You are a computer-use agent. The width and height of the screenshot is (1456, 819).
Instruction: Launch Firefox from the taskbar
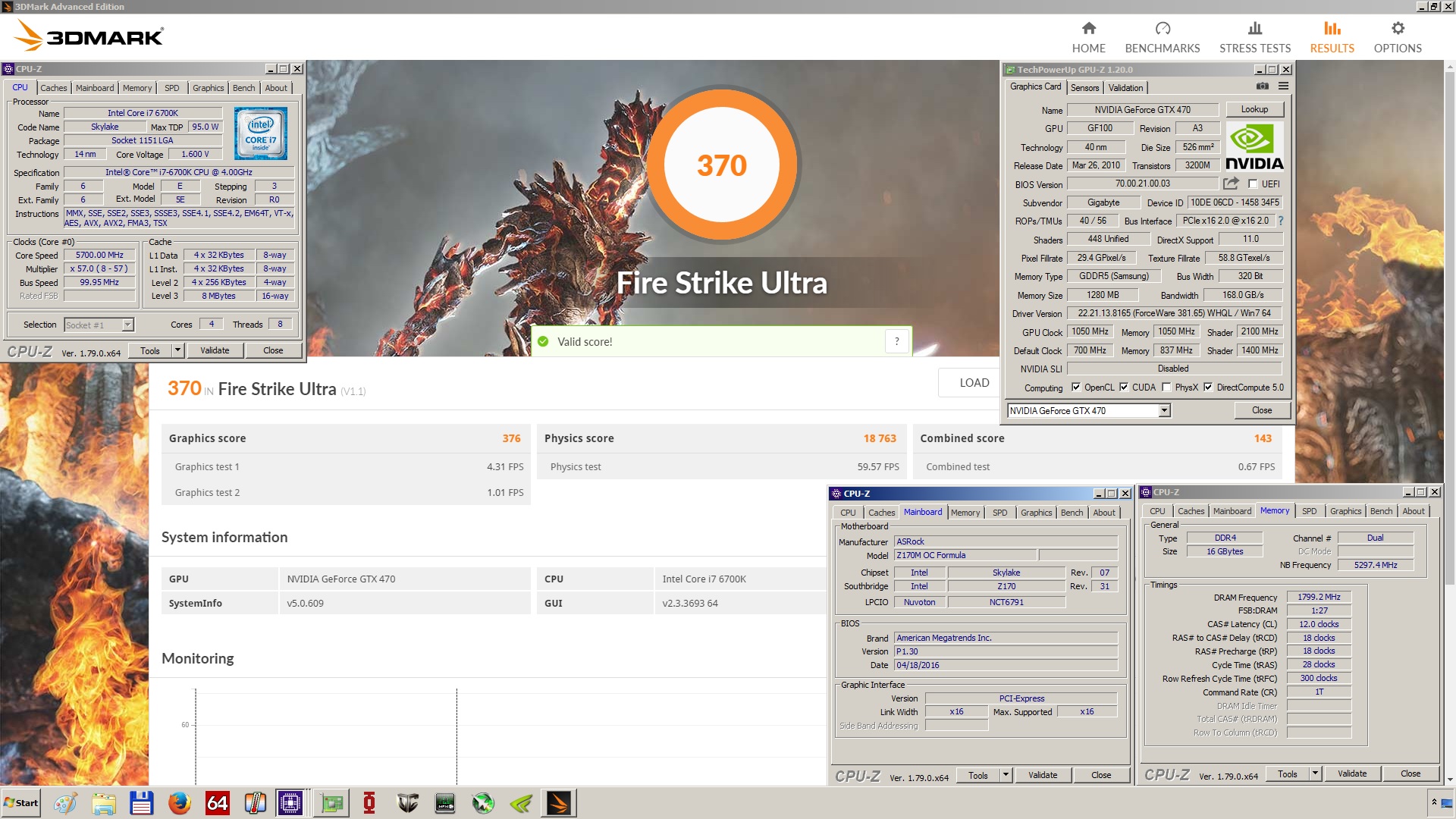pyautogui.click(x=179, y=803)
